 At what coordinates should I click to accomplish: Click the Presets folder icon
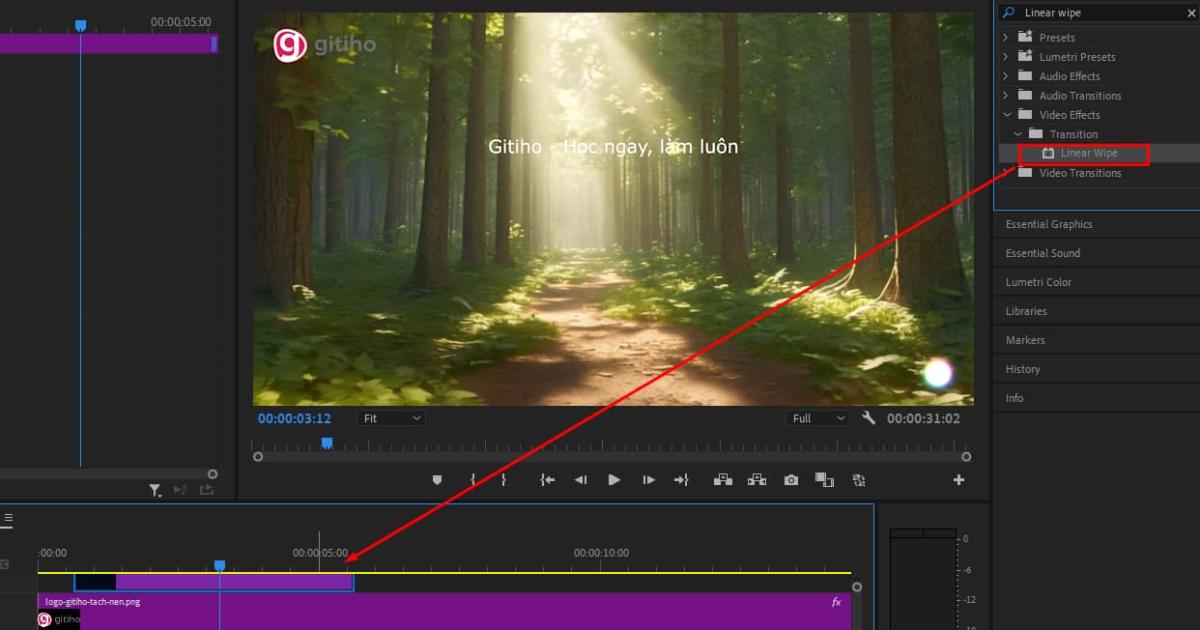coord(1025,37)
